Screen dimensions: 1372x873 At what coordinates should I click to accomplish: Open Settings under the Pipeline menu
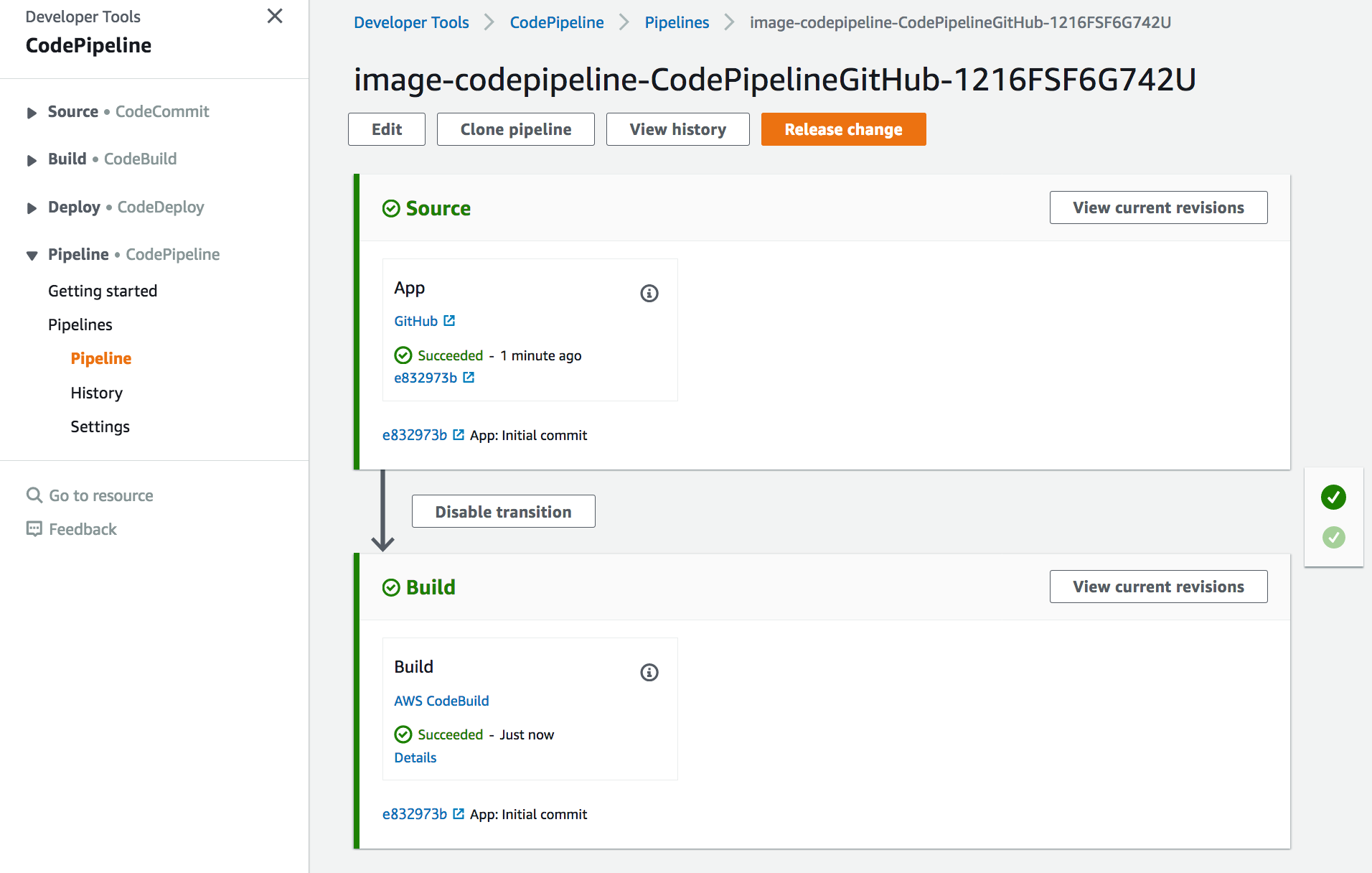tap(100, 426)
